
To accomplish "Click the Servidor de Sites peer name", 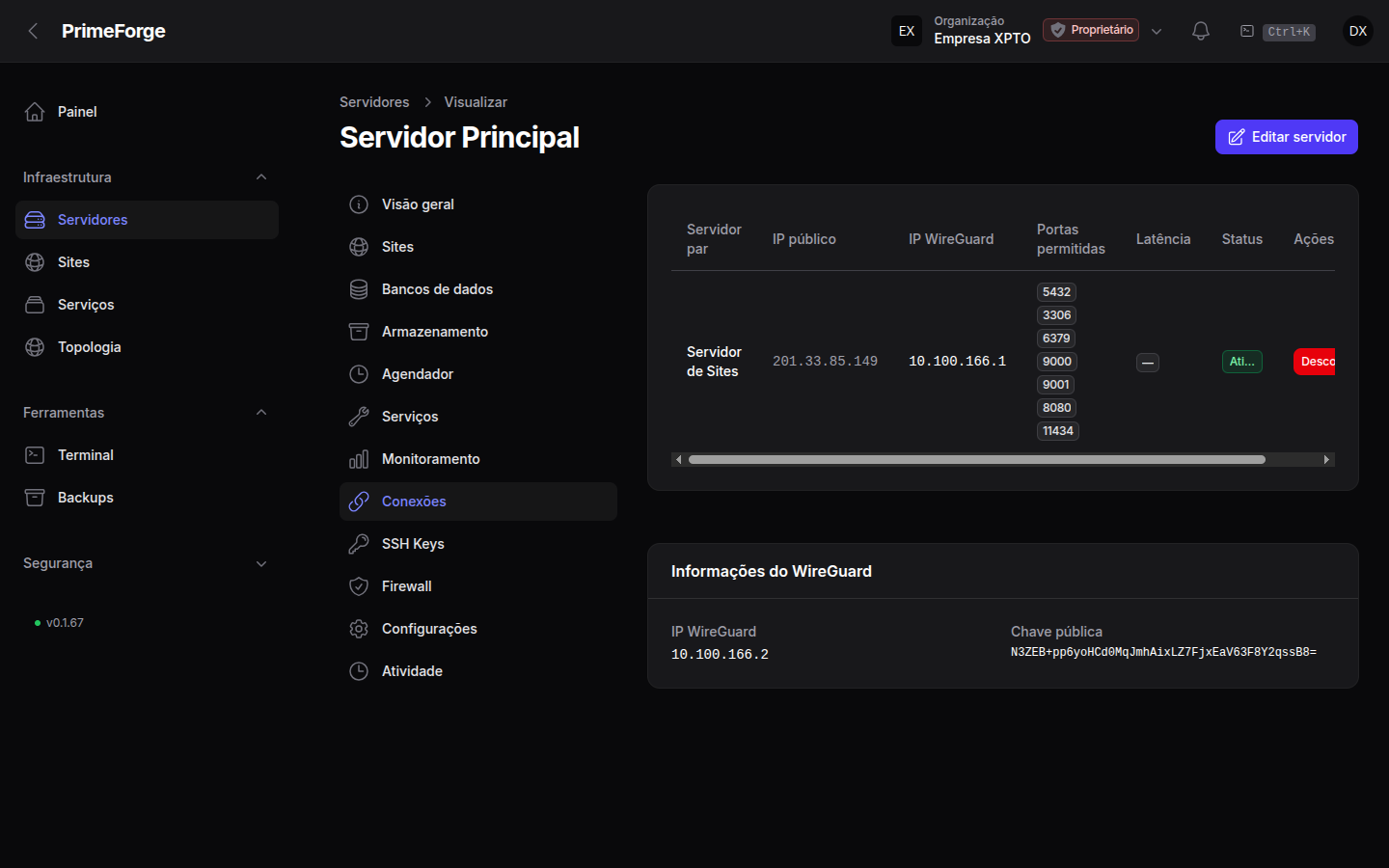I will click(x=714, y=362).
